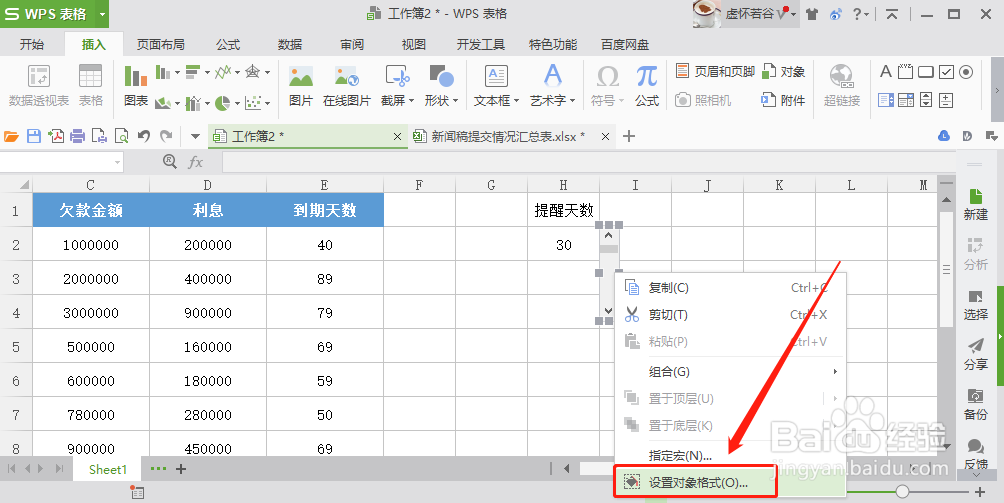This screenshot has height=503, width=1004.
Task: Click 选择 in the right sidebar
Action: pyautogui.click(x=975, y=305)
